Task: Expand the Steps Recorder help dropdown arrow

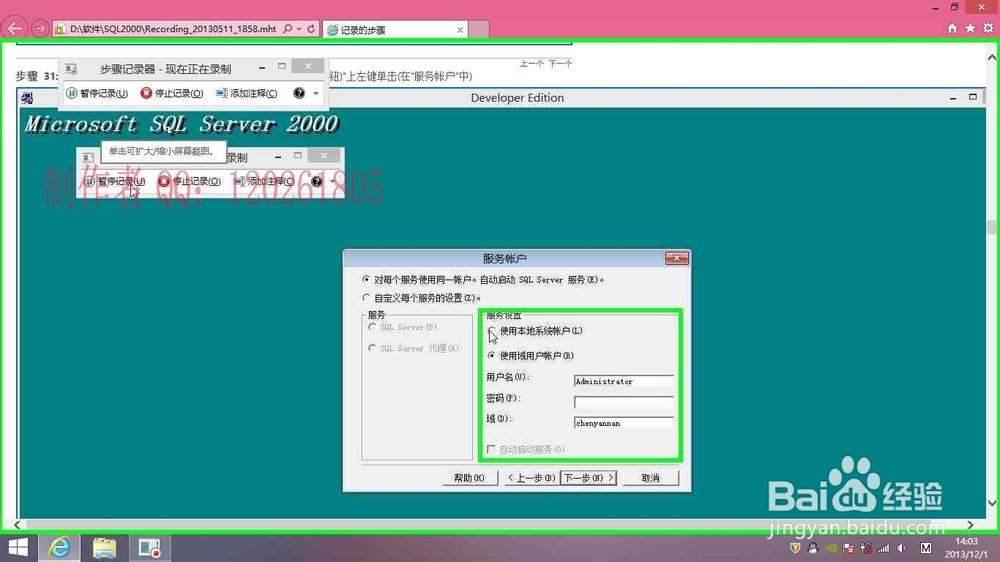Action: point(316,94)
